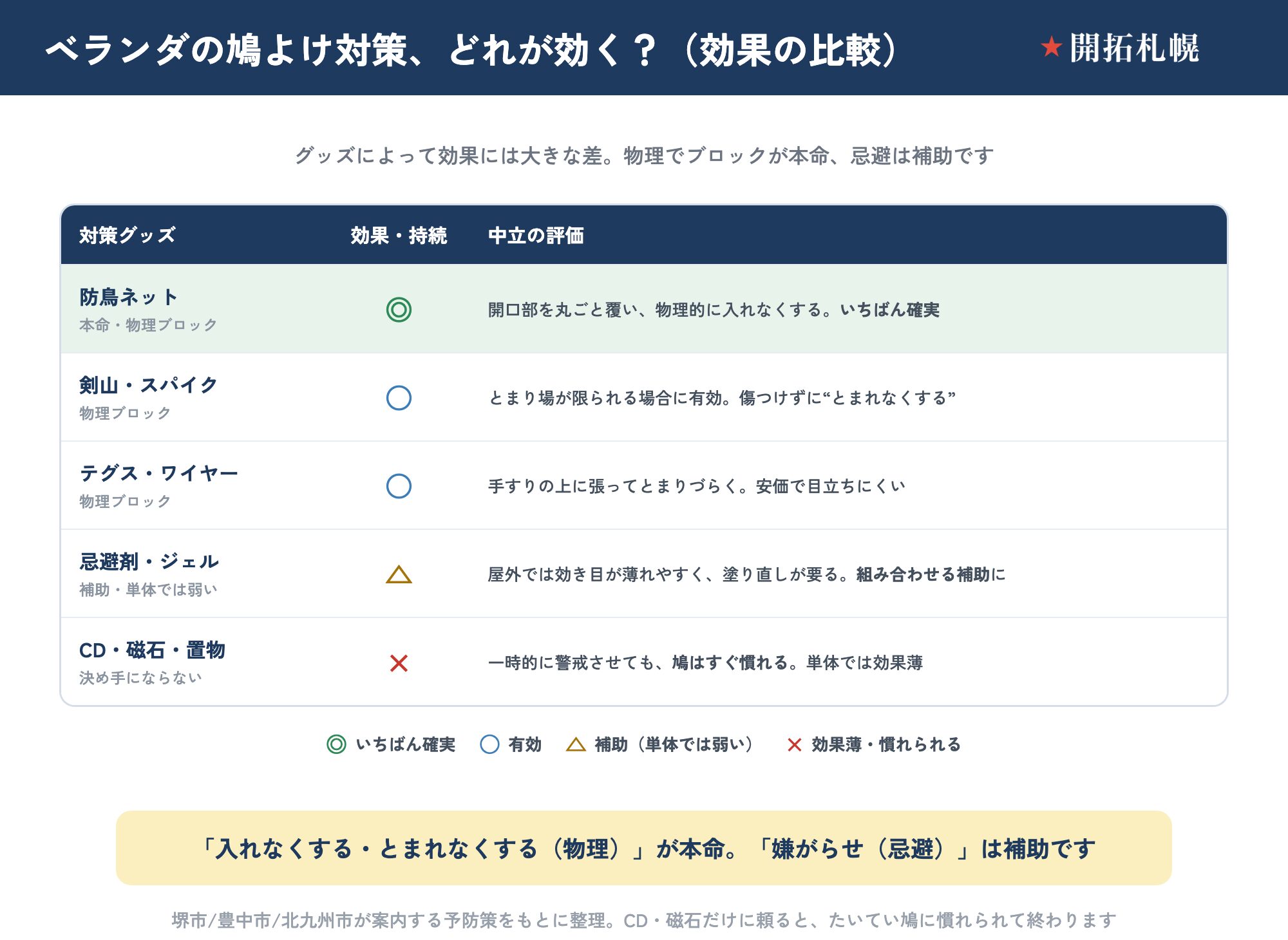This screenshot has height=940, width=1288.
Task: Click the legend label いちばん確実
Action: pyautogui.click(x=405, y=744)
